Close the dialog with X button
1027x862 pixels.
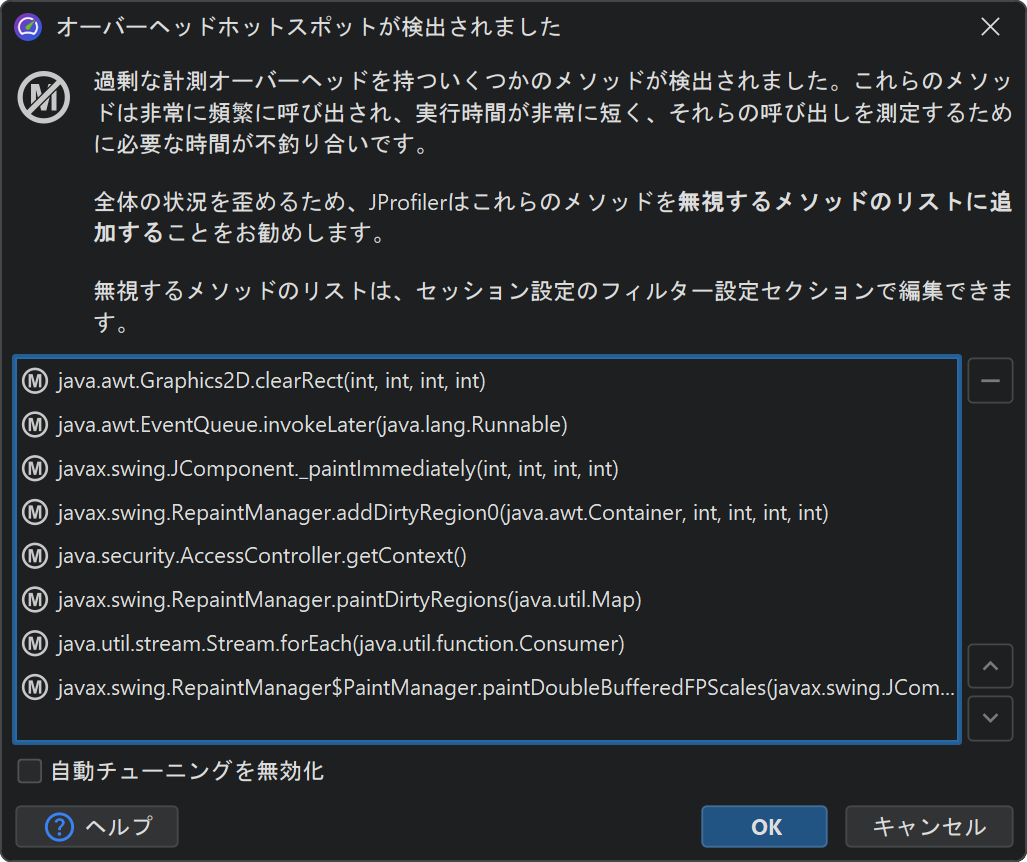[990, 27]
